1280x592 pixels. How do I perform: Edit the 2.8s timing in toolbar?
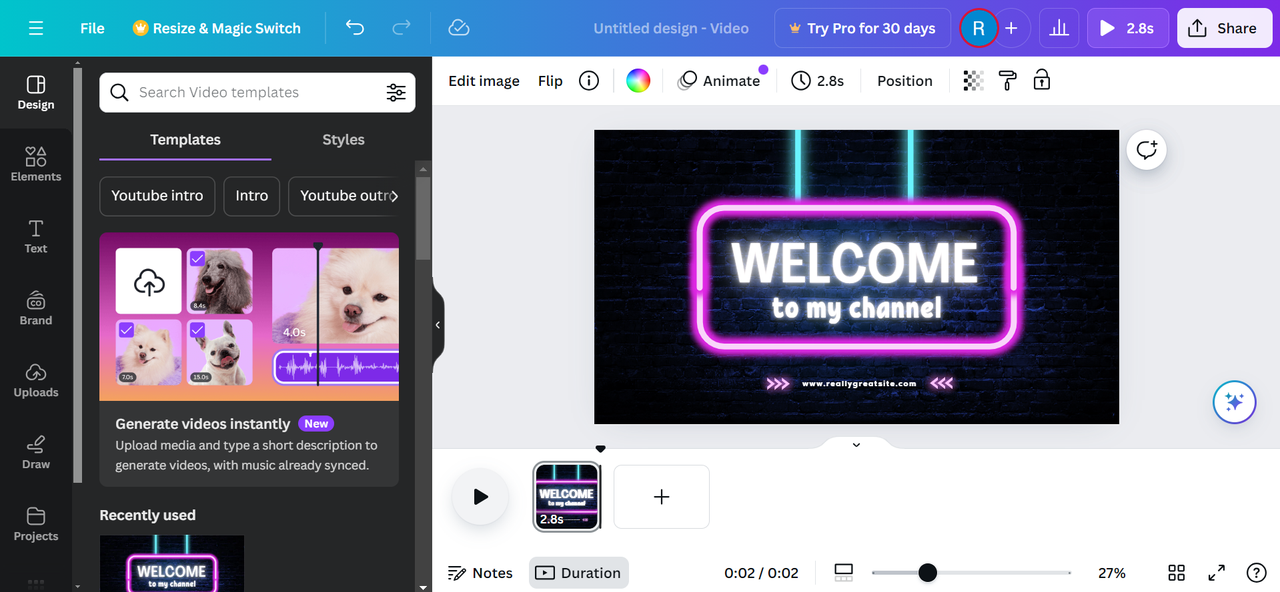[818, 81]
